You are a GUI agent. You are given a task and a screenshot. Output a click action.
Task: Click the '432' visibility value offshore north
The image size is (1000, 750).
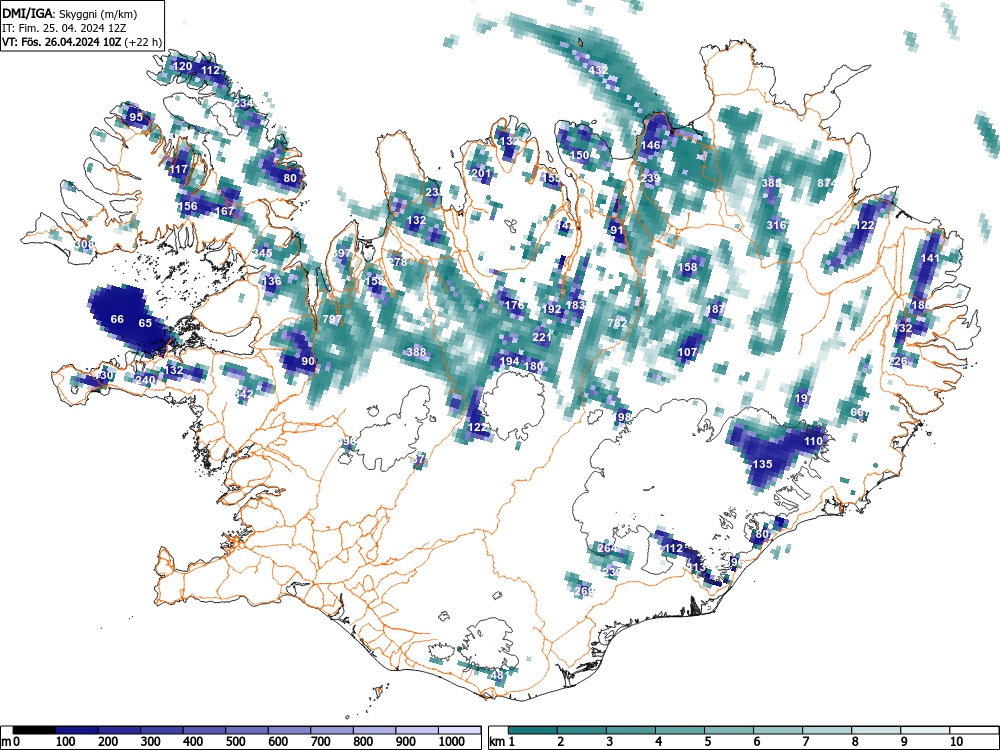[x=598, y=70]
